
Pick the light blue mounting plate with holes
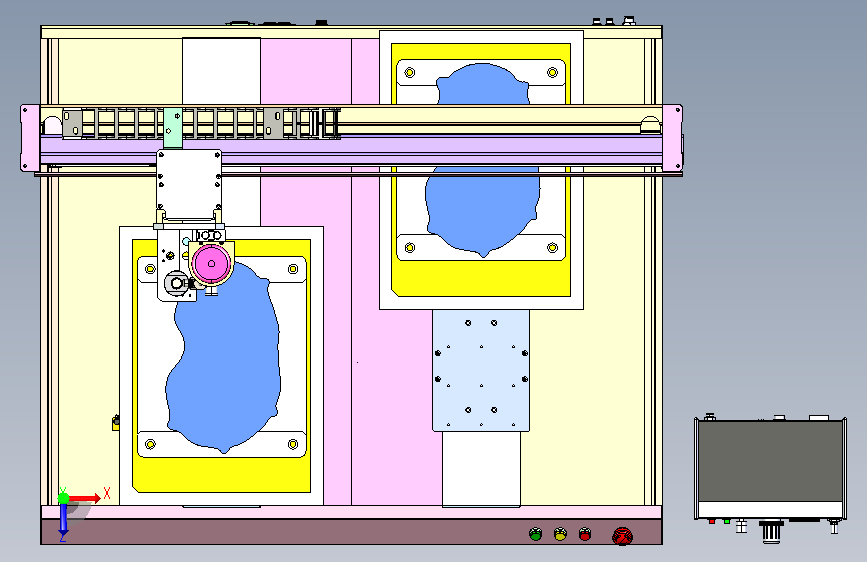click(x=481, y=370)
